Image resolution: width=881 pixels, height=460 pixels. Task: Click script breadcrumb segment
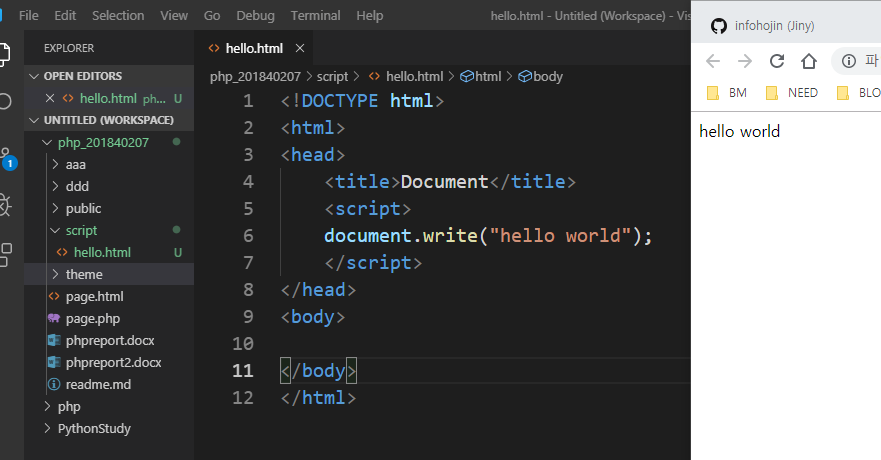point(332,76)
